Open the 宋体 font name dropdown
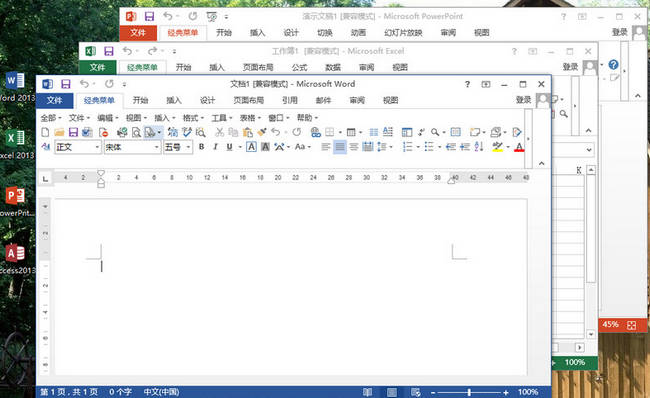Viewport: 650px width, 398px height. 157,147
